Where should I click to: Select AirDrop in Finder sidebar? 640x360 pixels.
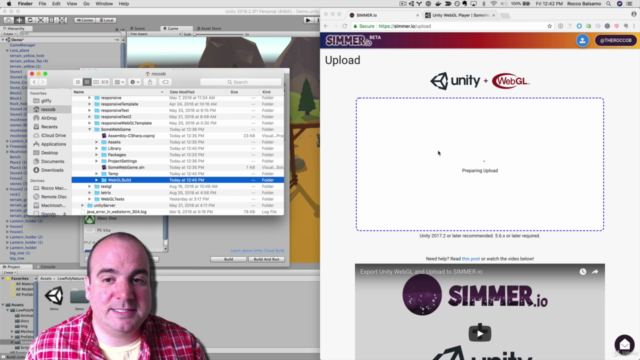[49, 118]
